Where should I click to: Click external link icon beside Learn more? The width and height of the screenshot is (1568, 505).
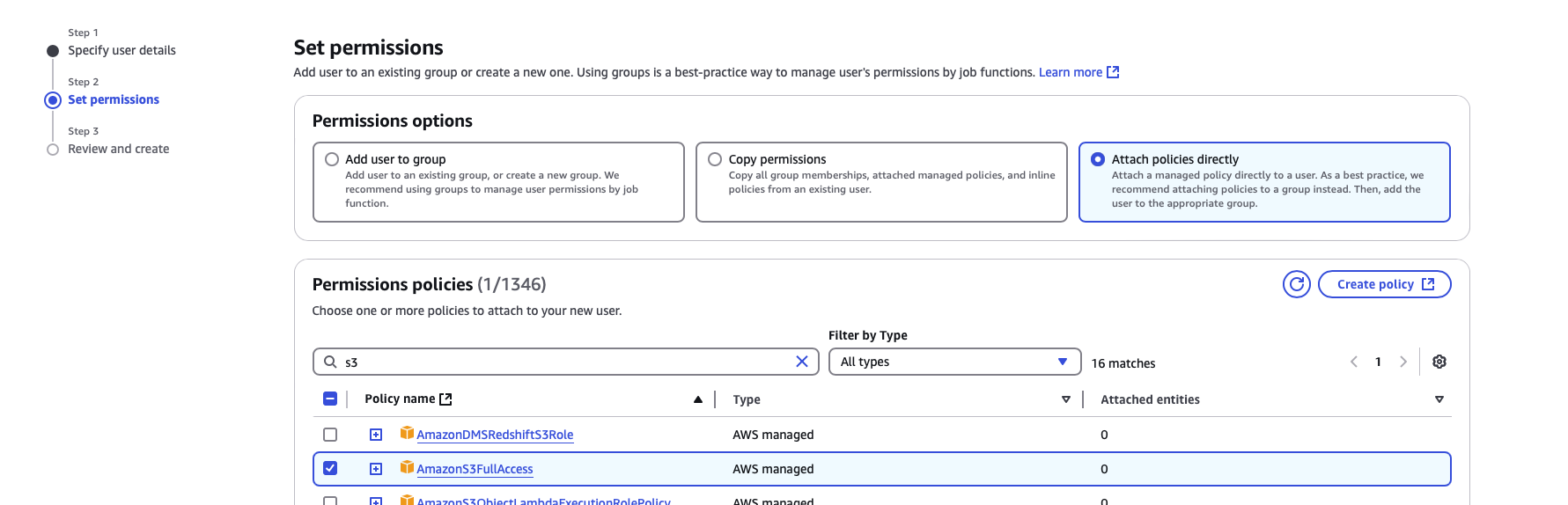(x=1113, y=72)
